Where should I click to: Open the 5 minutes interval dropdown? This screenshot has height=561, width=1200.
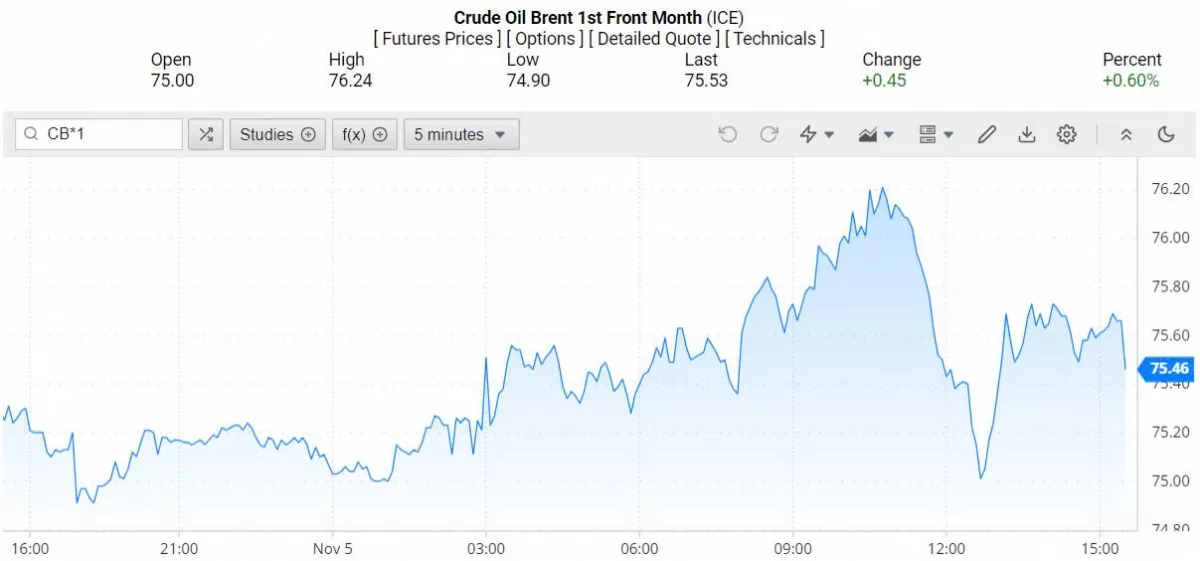coord(461,135)
